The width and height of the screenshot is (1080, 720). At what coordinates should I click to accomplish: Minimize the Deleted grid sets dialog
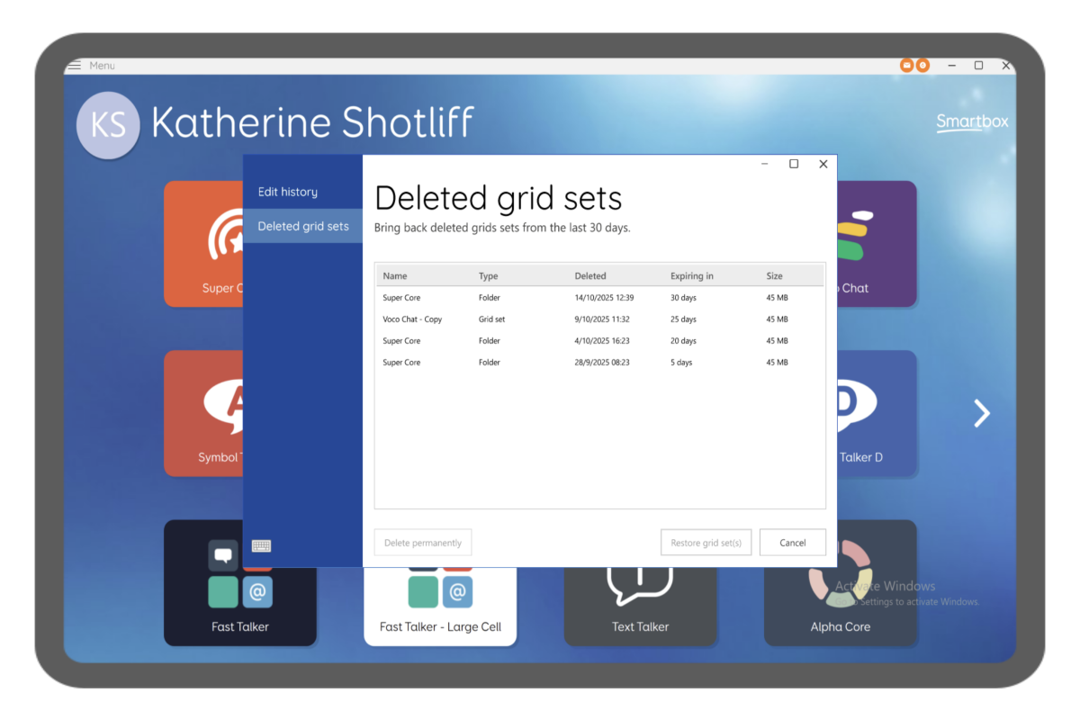(765, 164)
